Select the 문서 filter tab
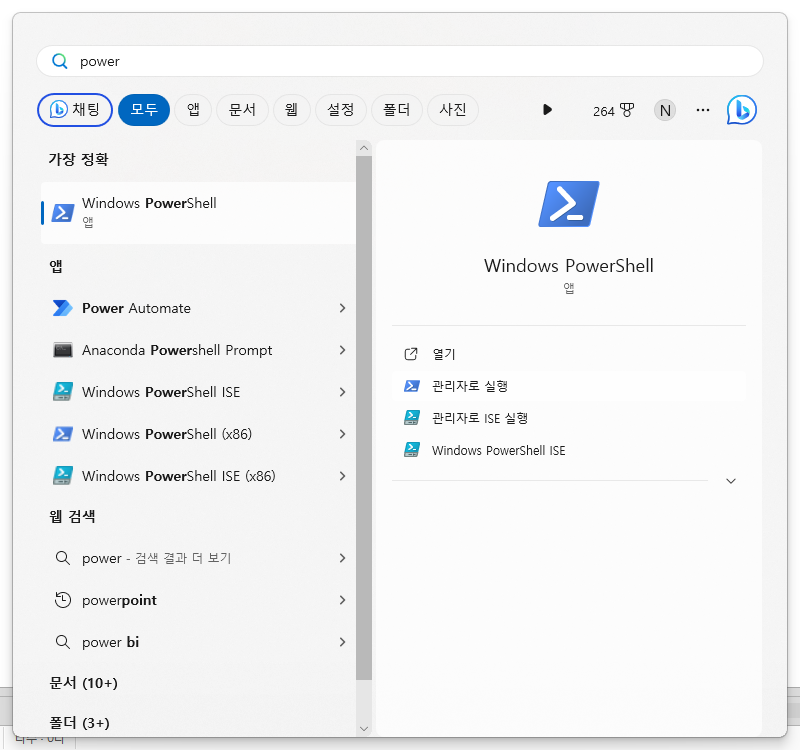Screen dimensions: 800x750 [242, 110]
